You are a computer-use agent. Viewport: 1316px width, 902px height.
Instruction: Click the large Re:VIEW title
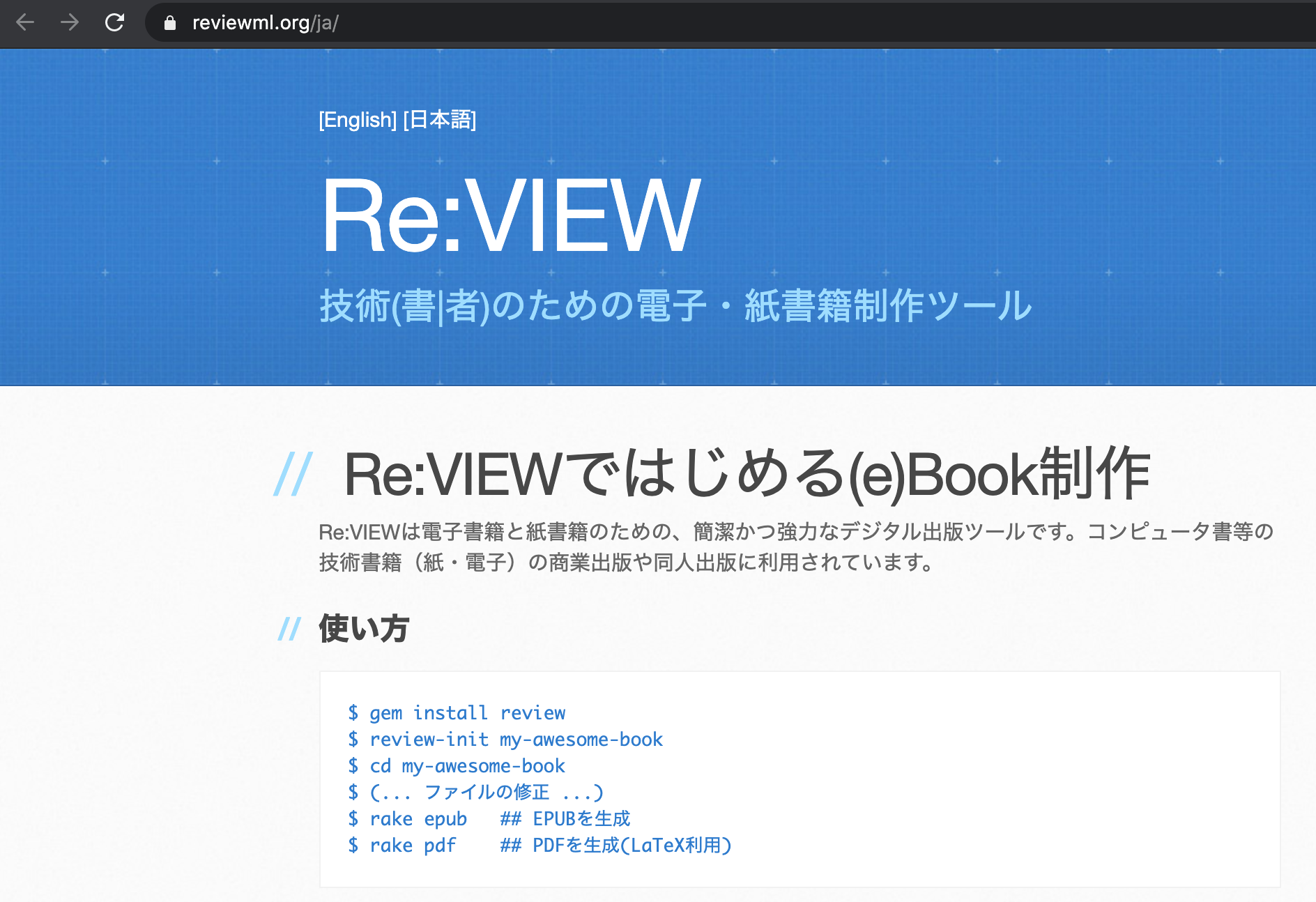tap(510, 215)
